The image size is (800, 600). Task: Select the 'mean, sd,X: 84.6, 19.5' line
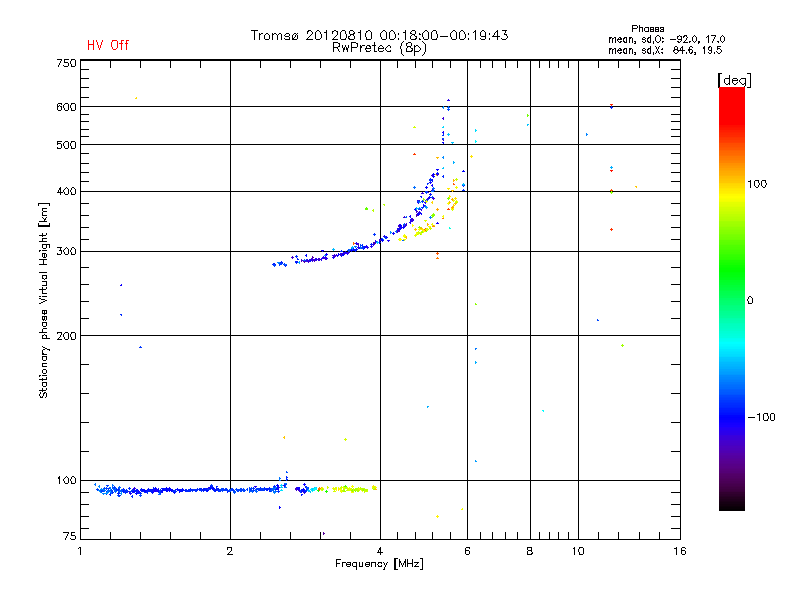point(665,50)
